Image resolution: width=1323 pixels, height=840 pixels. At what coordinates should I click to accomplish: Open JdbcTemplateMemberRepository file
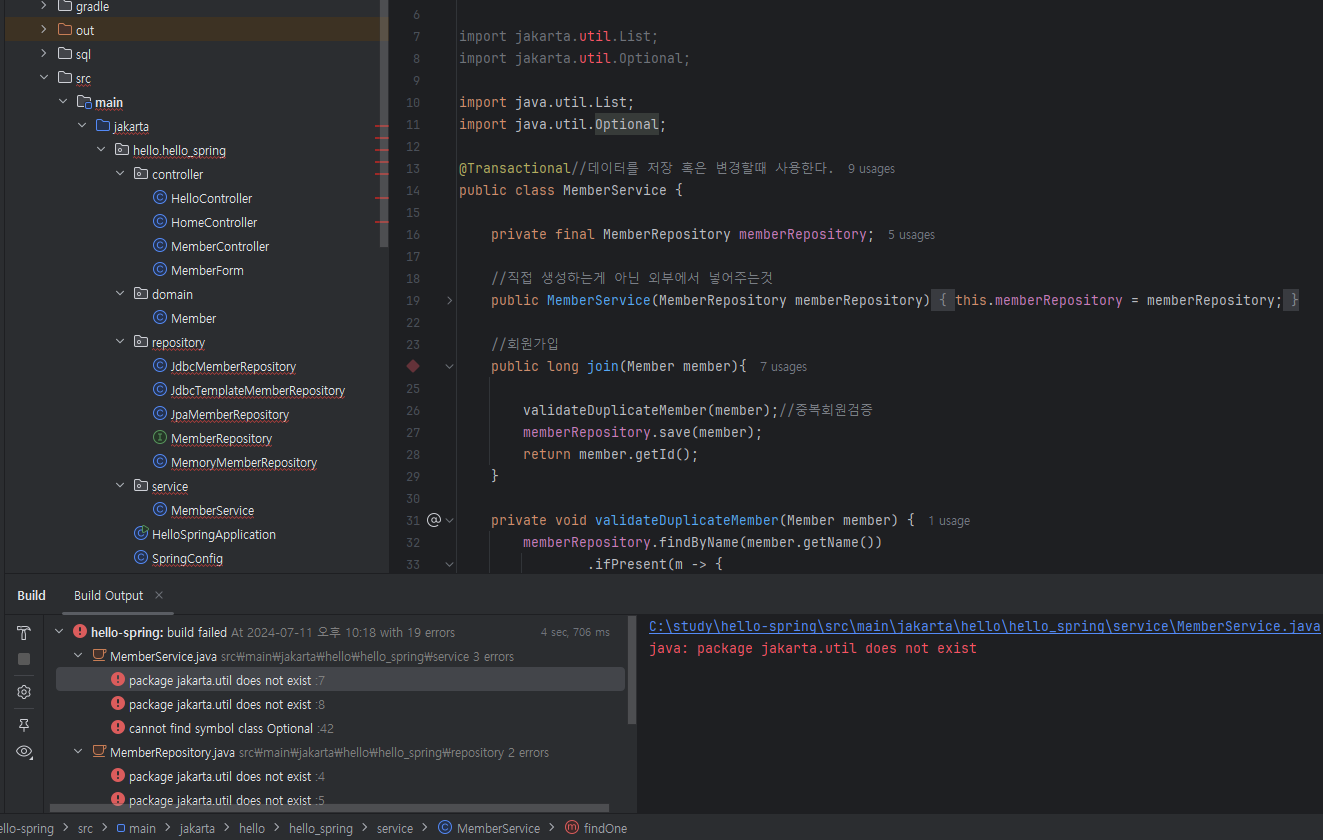tap(258, 390)
